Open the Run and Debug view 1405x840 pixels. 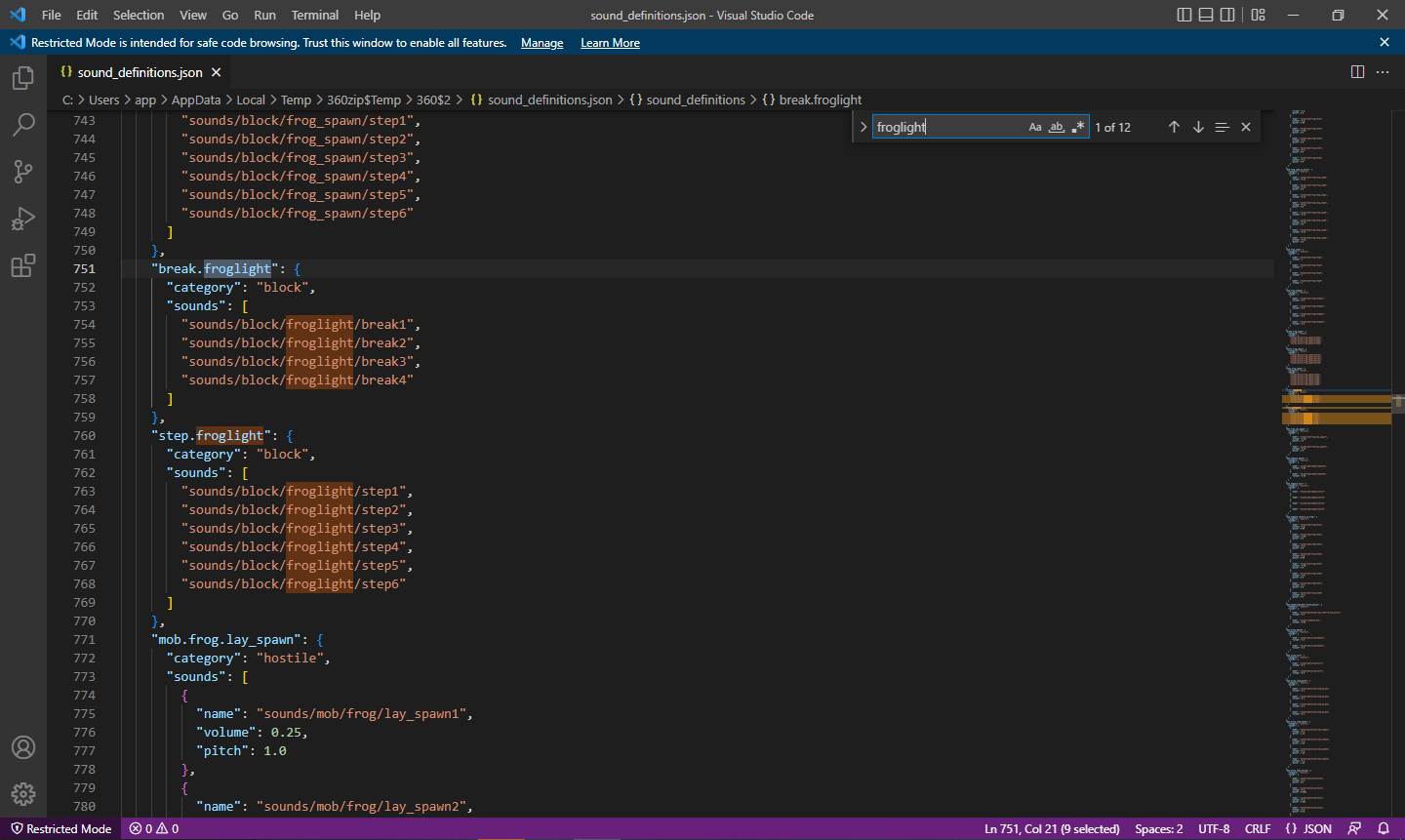coord(23,219)
